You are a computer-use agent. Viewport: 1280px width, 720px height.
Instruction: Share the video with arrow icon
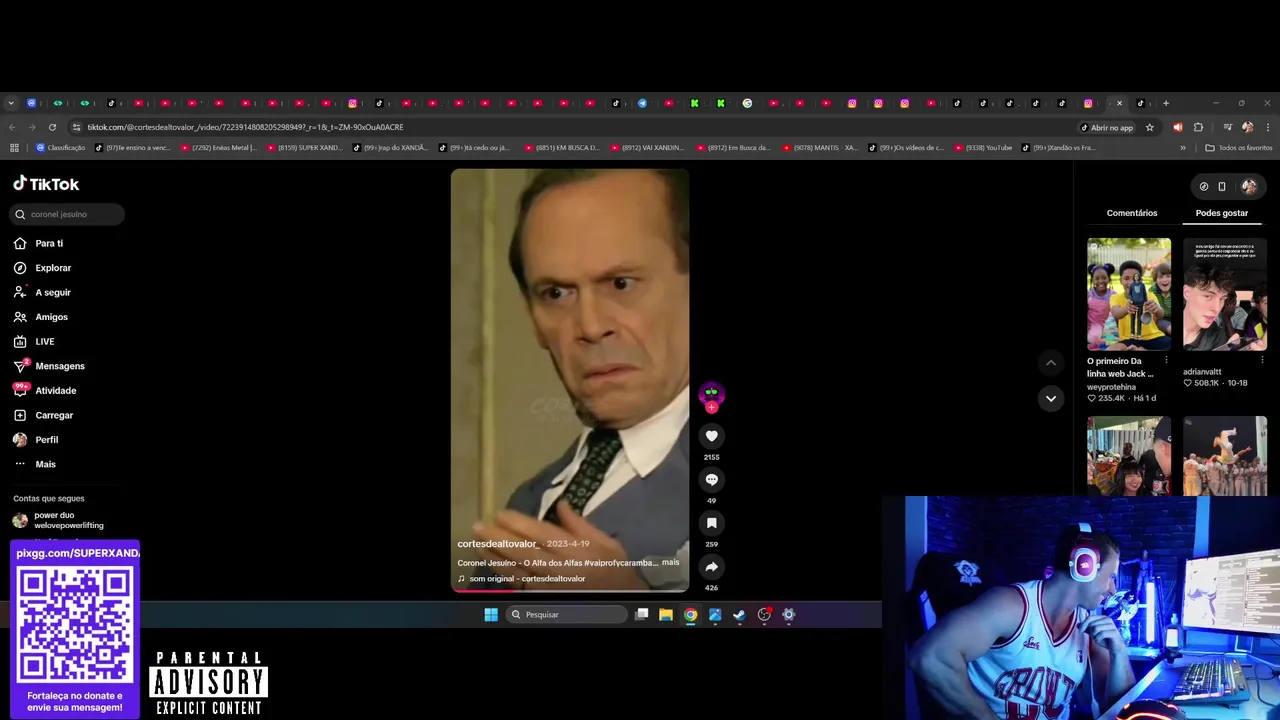tap(711, 567)
